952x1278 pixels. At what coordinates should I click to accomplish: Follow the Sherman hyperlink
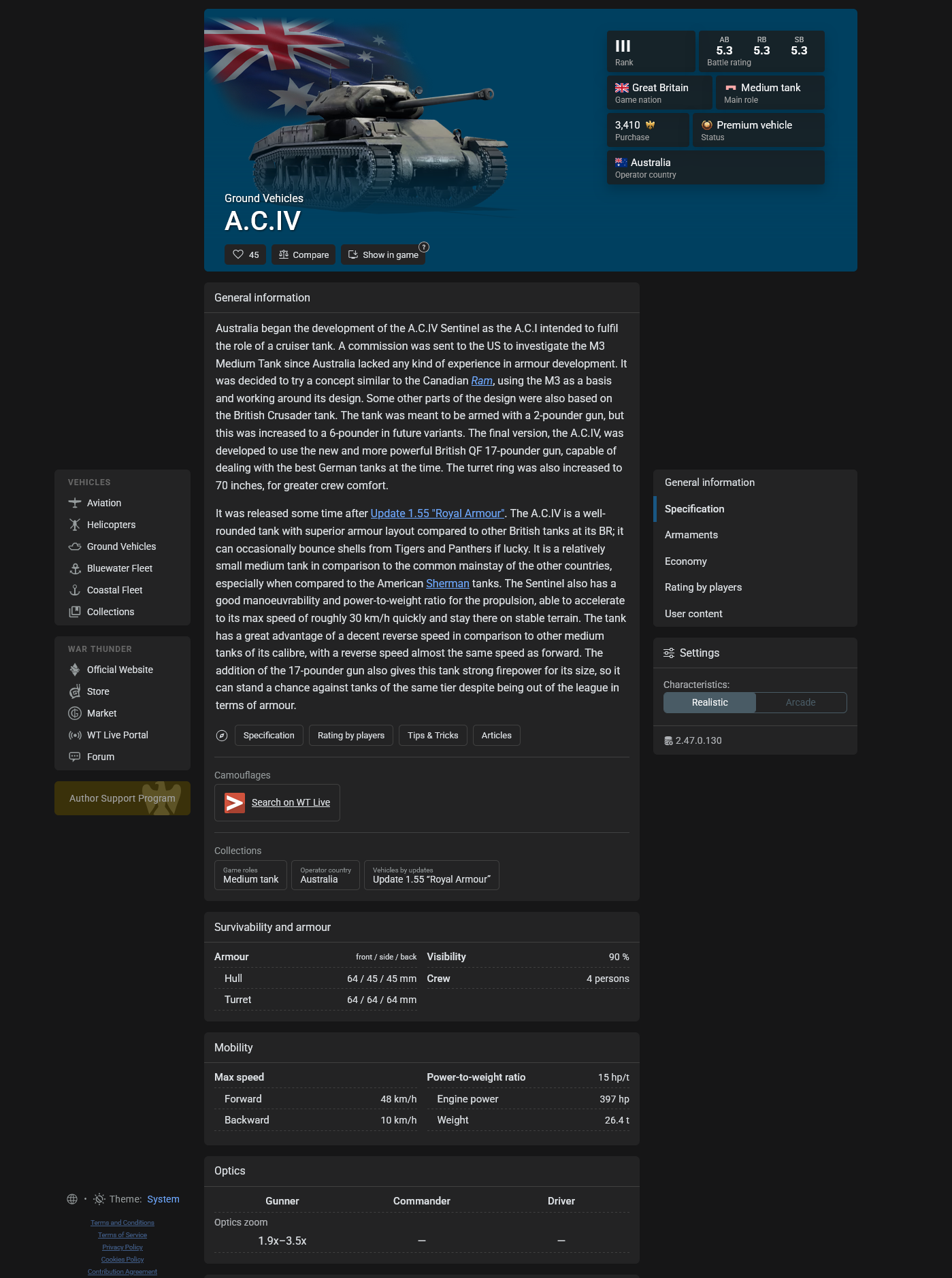[448, 584]
